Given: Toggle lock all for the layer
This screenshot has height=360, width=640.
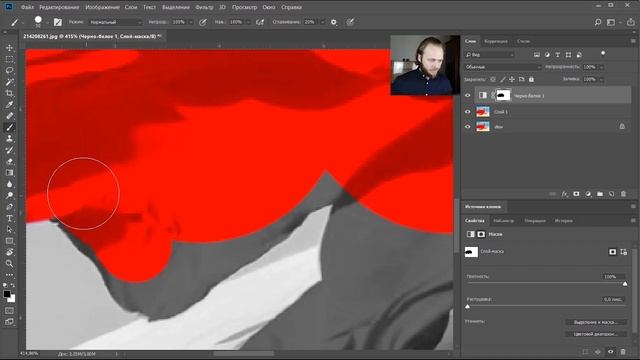Looking at the screenshot, I should (531, 79).
